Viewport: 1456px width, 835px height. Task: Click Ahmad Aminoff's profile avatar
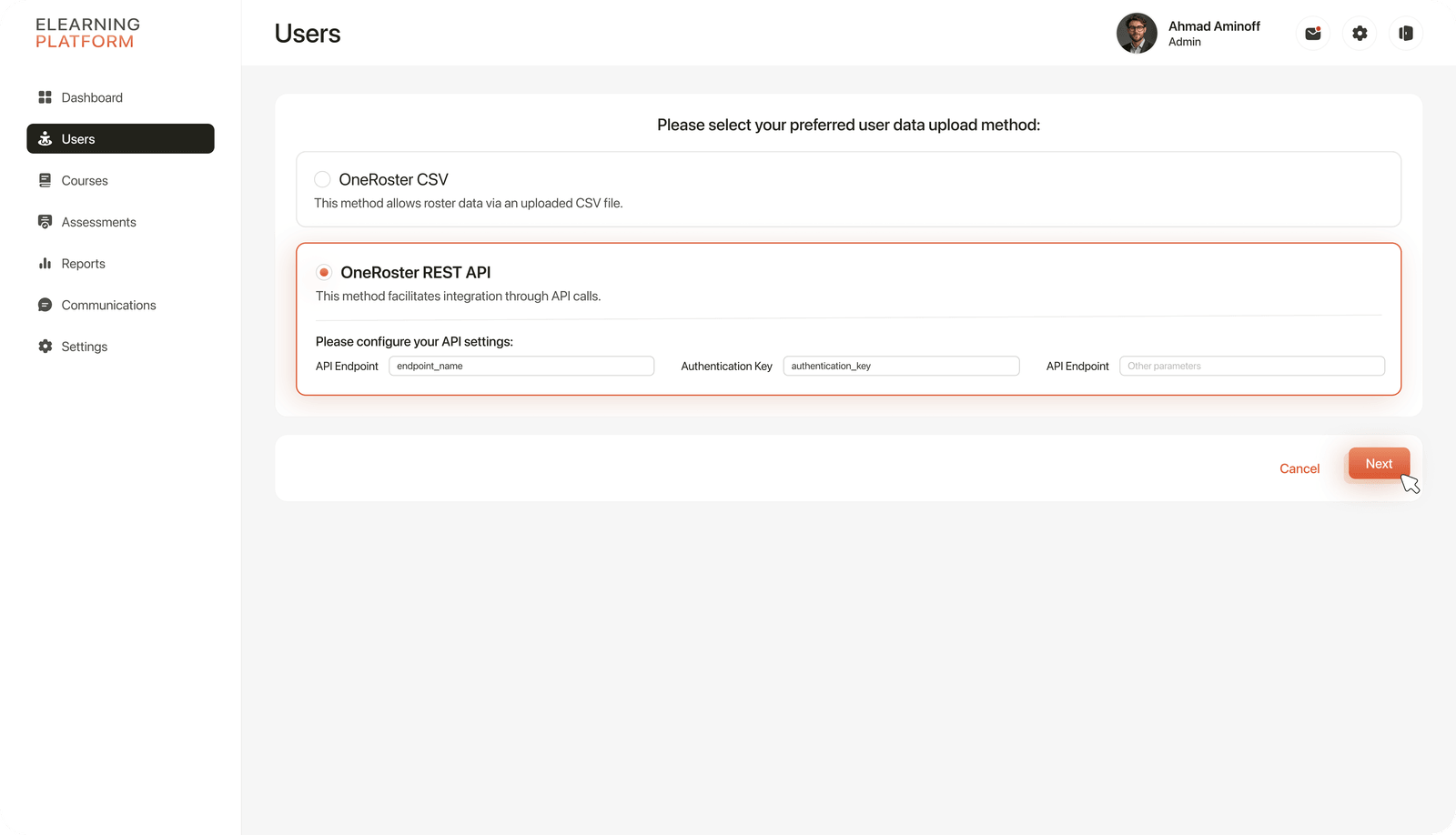[x=1137, y=34]
